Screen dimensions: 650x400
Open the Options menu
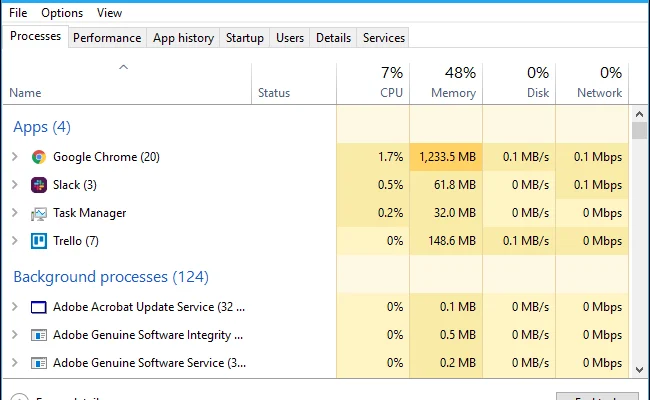(x=62, y=13)
